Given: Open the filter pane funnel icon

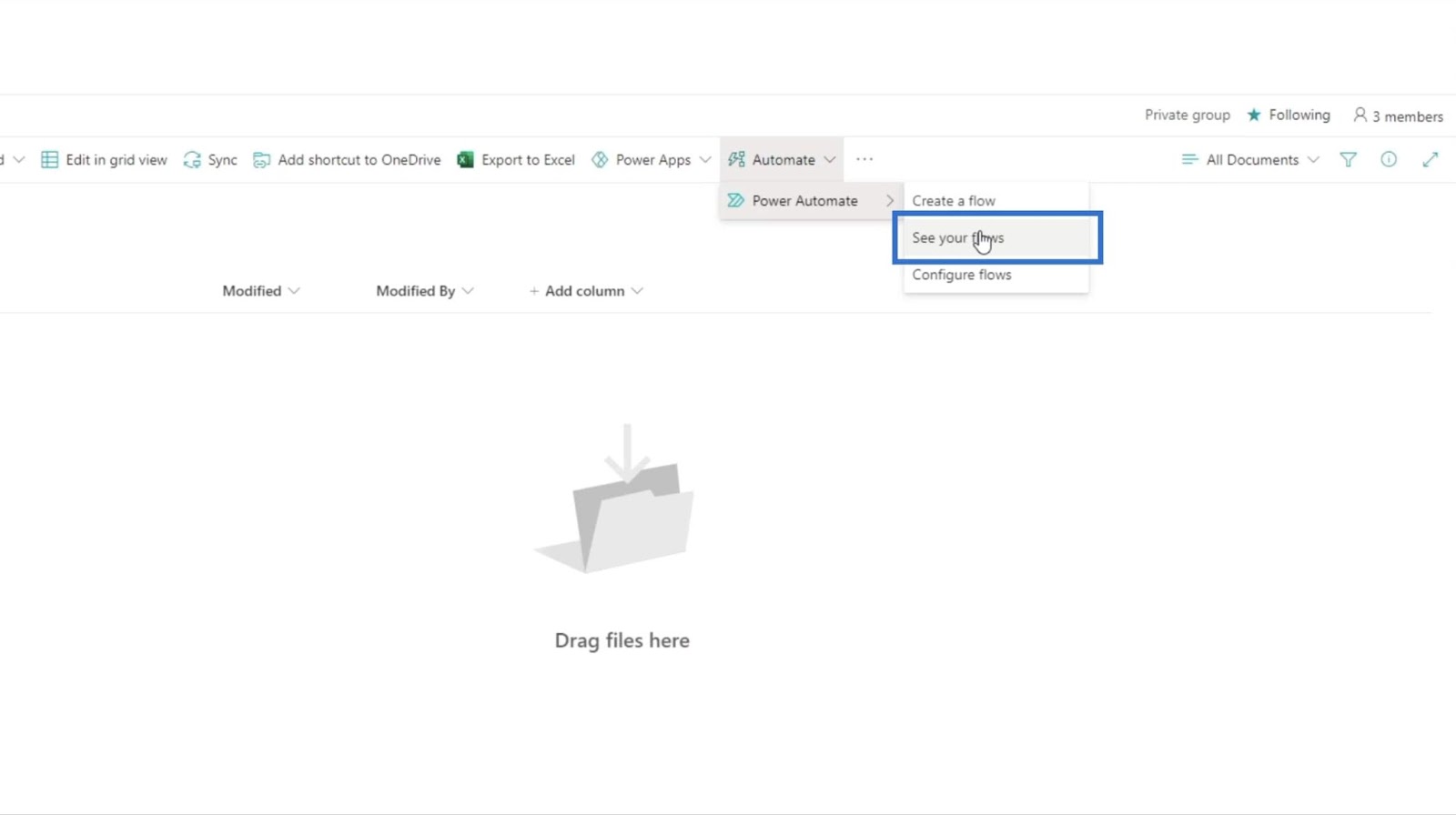Looking at the screenshot, I should coord(1348,160).
